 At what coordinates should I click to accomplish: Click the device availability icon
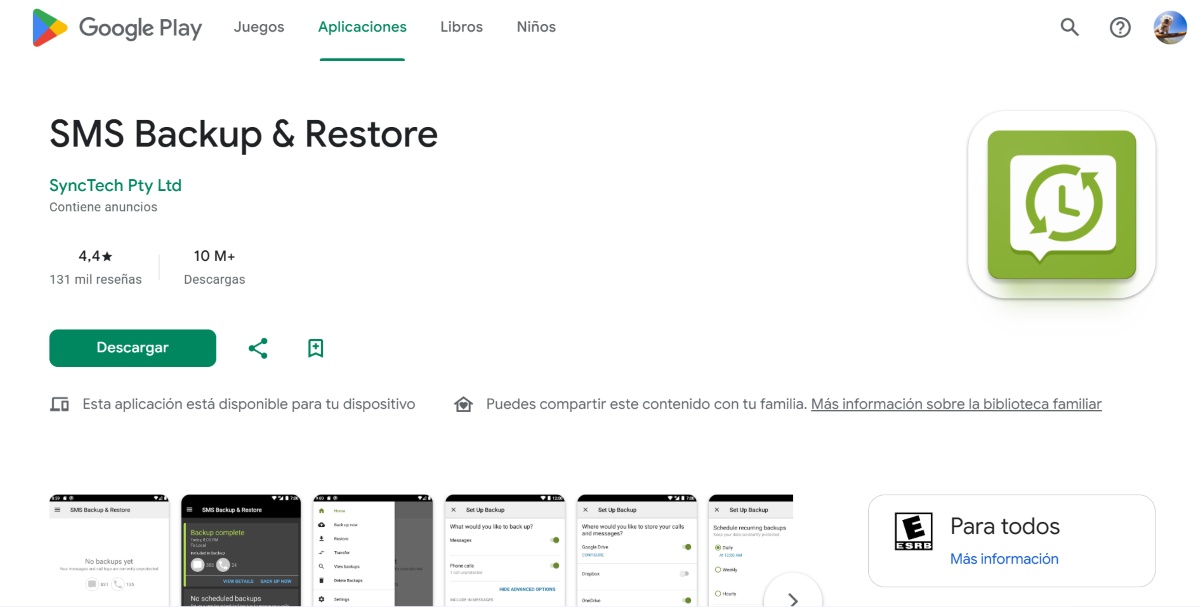[60, 405]
